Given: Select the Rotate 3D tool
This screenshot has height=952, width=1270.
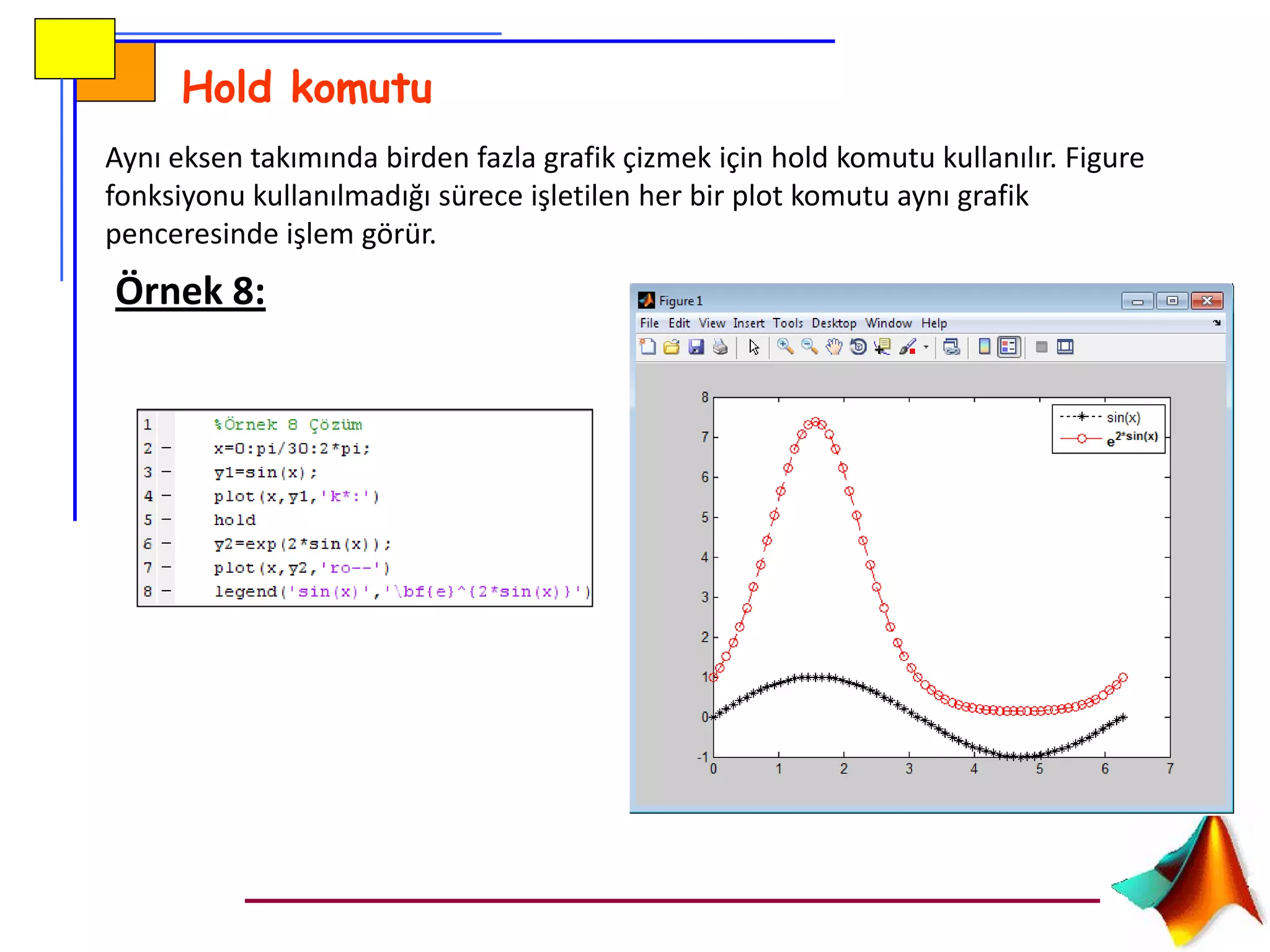Looking at the screenshot, I should 858,347.
